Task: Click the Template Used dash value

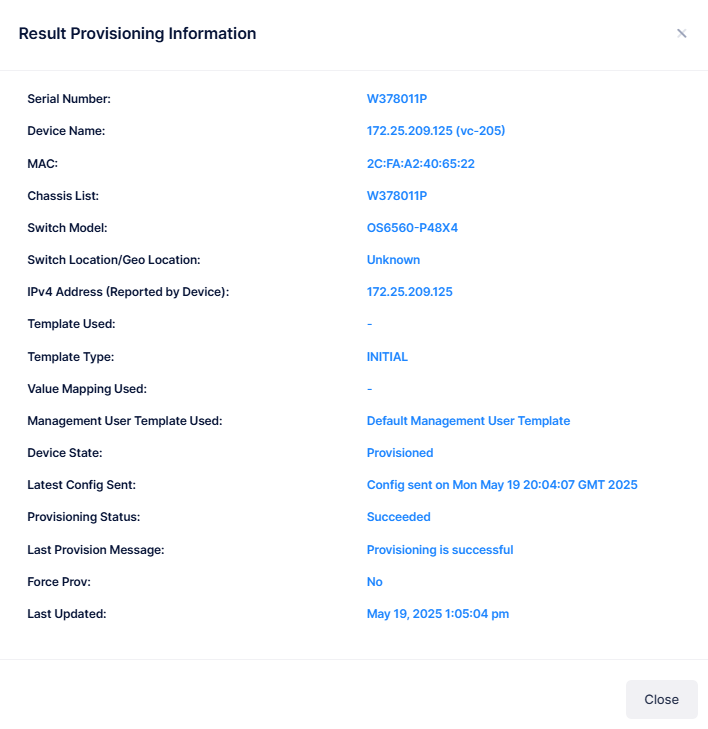Action: click(x=370, y=324)
